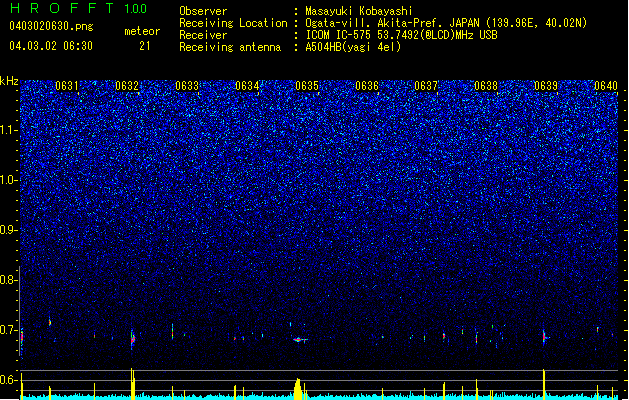Click the meteor count value 21
Image resolution: width=629 pixels, height=400 pixels.
[x=145, y=46]
